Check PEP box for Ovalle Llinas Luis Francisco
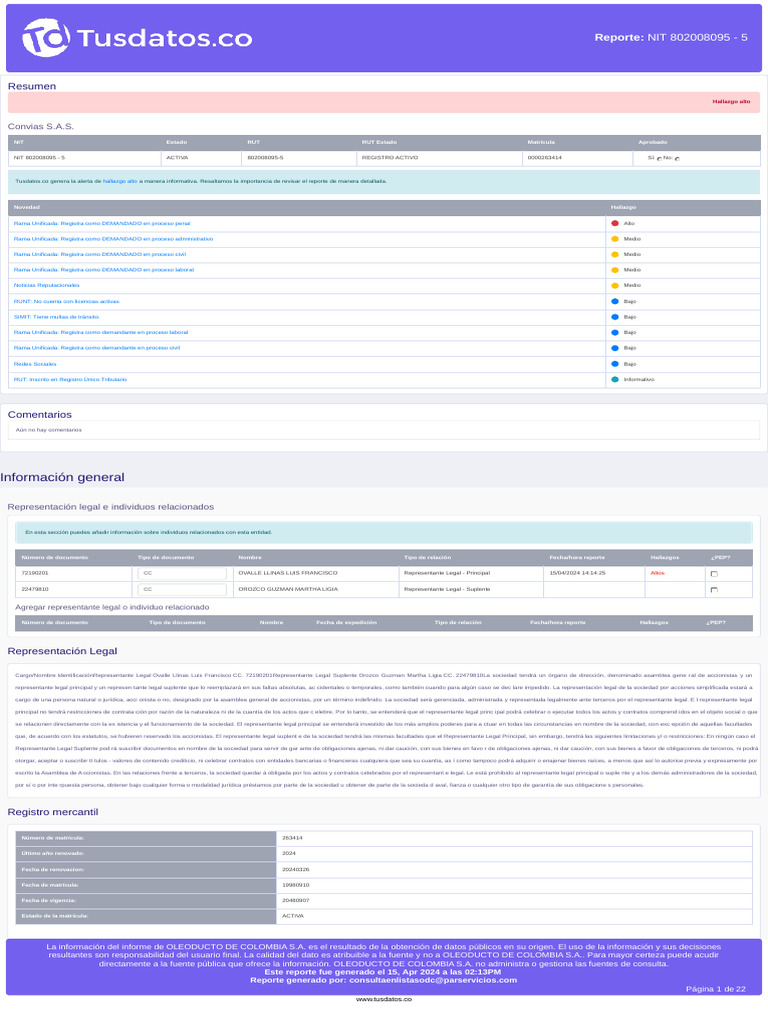The width and height of the screenshot is (768, 1024). coord(714,574)
